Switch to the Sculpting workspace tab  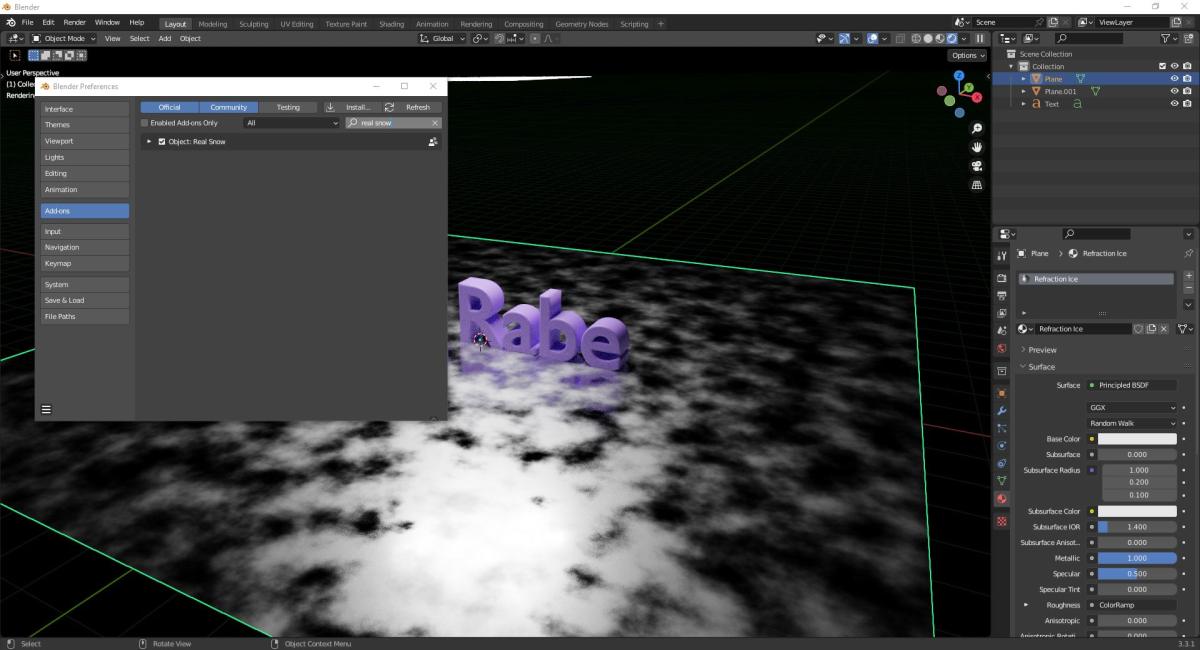(254, 24)
